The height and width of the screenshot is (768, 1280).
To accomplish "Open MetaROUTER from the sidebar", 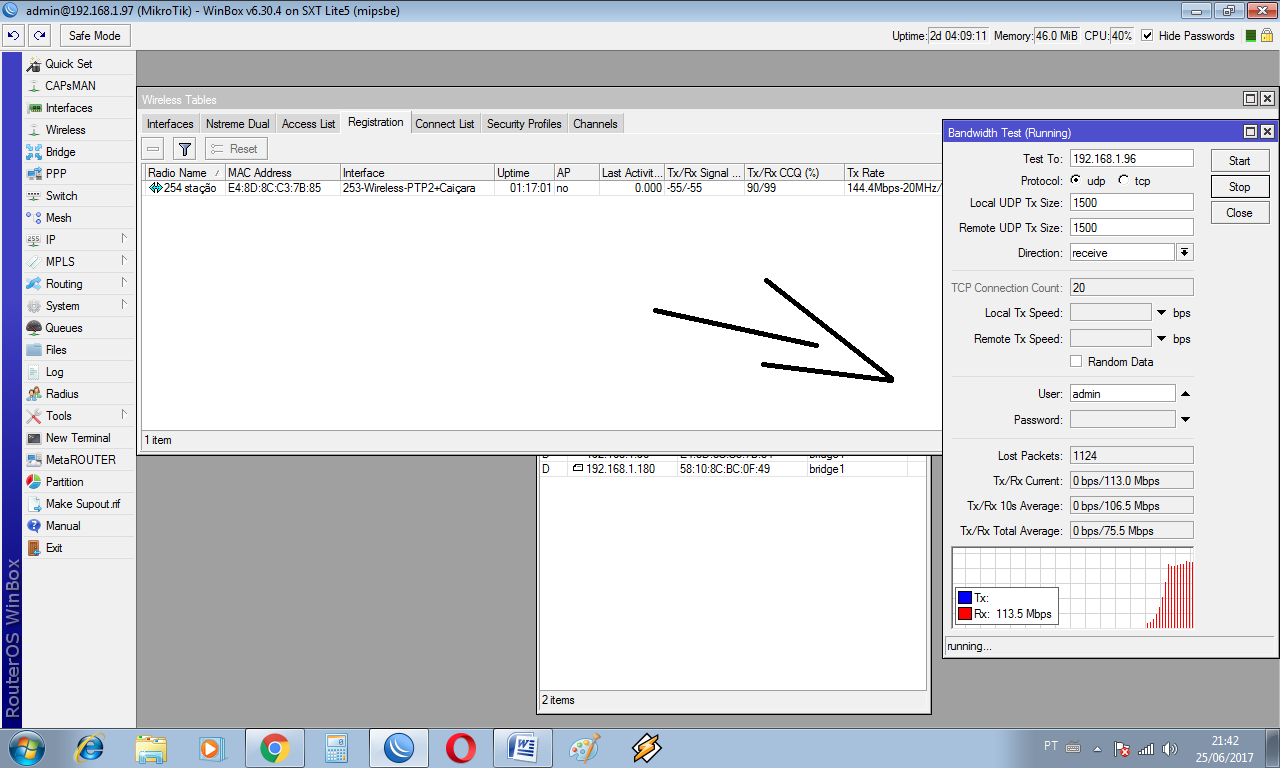I will [x=79, y=460].
